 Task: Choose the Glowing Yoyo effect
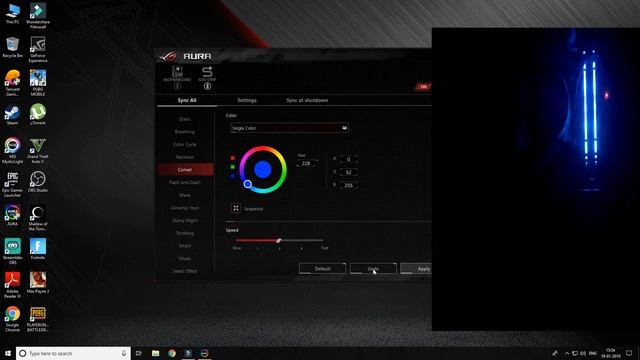coord(185,208)
